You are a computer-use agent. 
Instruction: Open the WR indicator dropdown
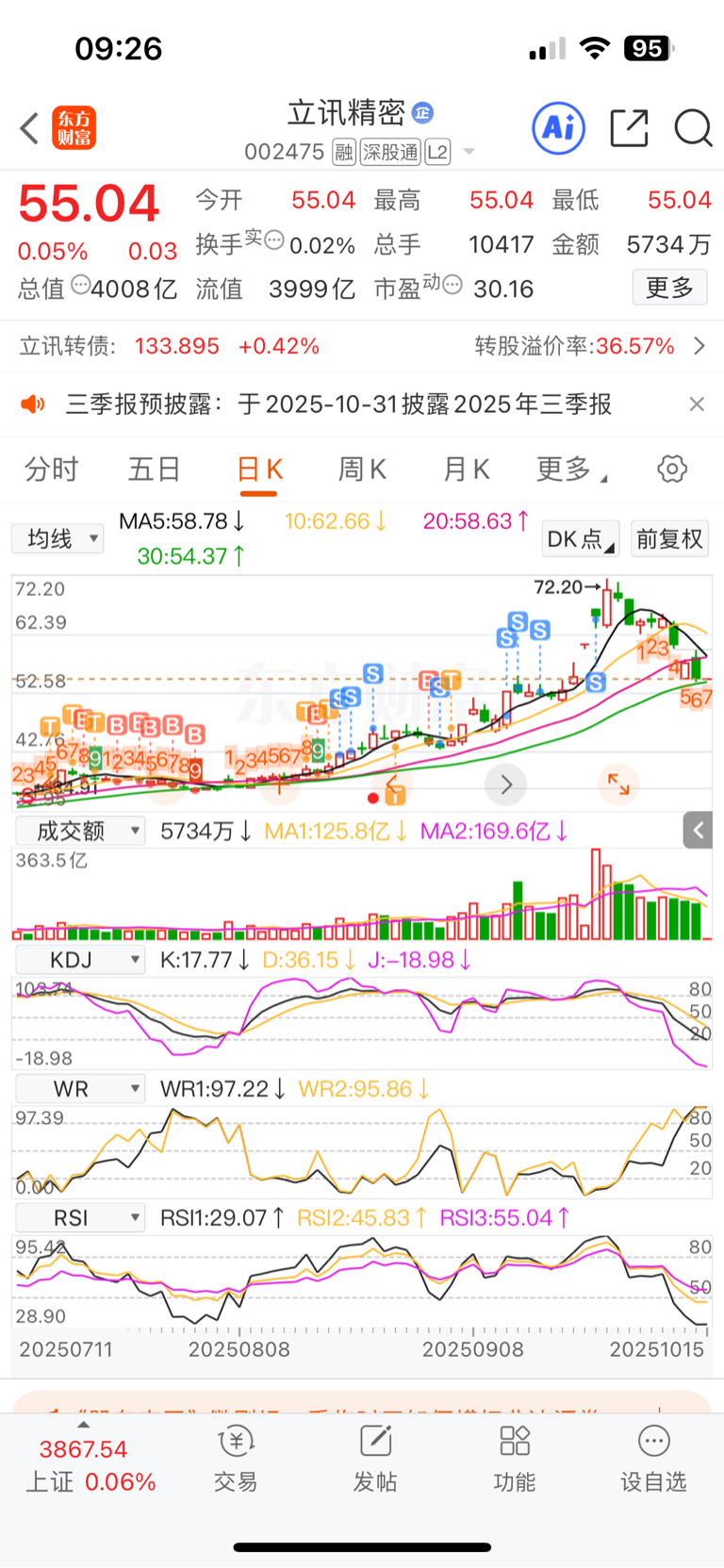click(x=80, y=1089)
